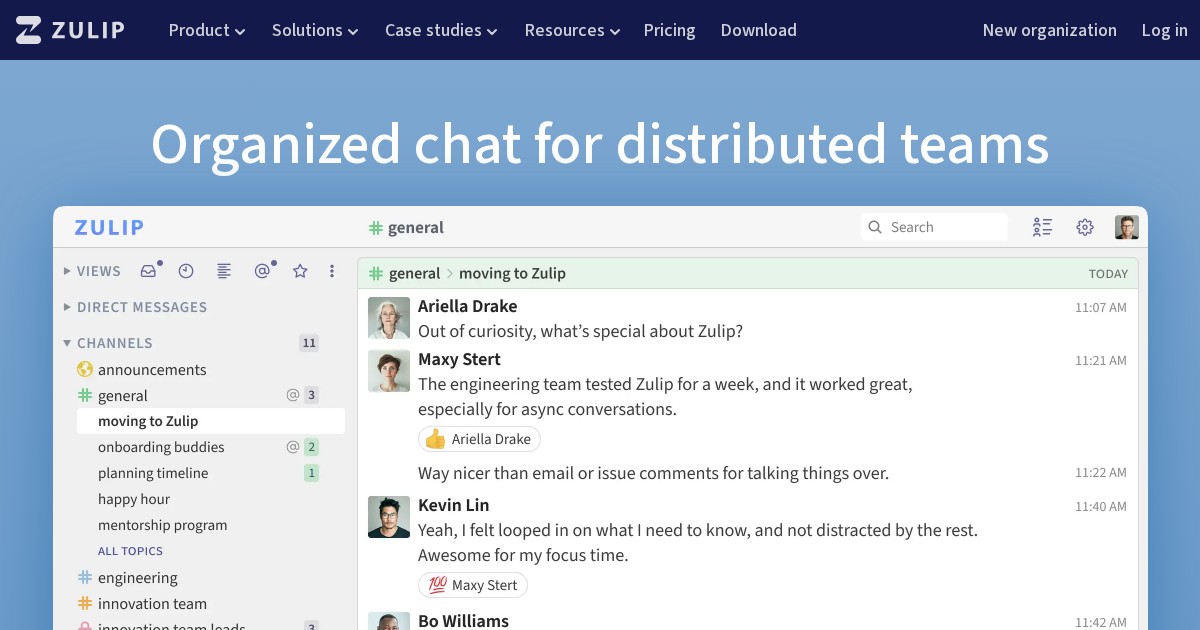Click the green hash icon beside general channel
The height and width of the screenshot is (630, 1200).
tap(85, 395)
